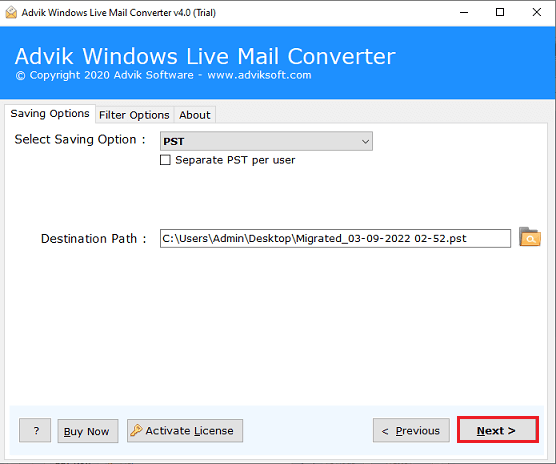556x464 pixels.
Task: Go back with the Previous button
Action: click(411, 431)
